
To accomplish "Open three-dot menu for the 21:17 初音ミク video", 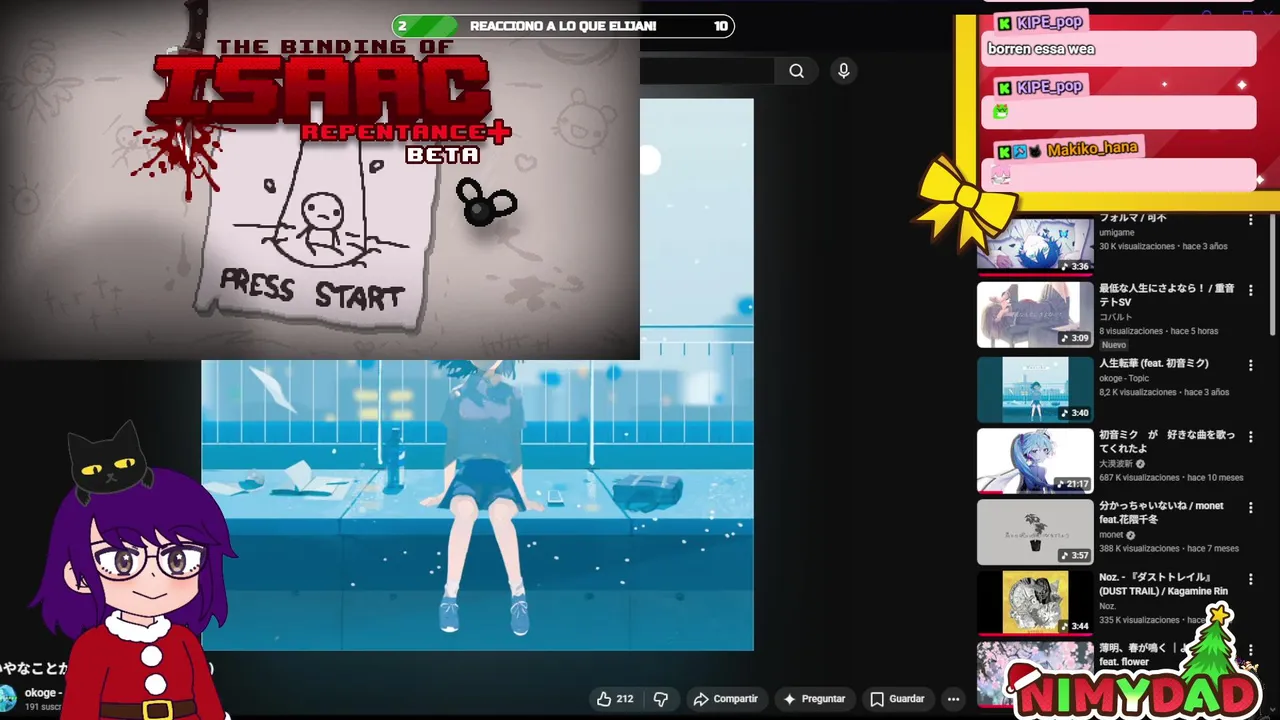I will (1250, 438).
